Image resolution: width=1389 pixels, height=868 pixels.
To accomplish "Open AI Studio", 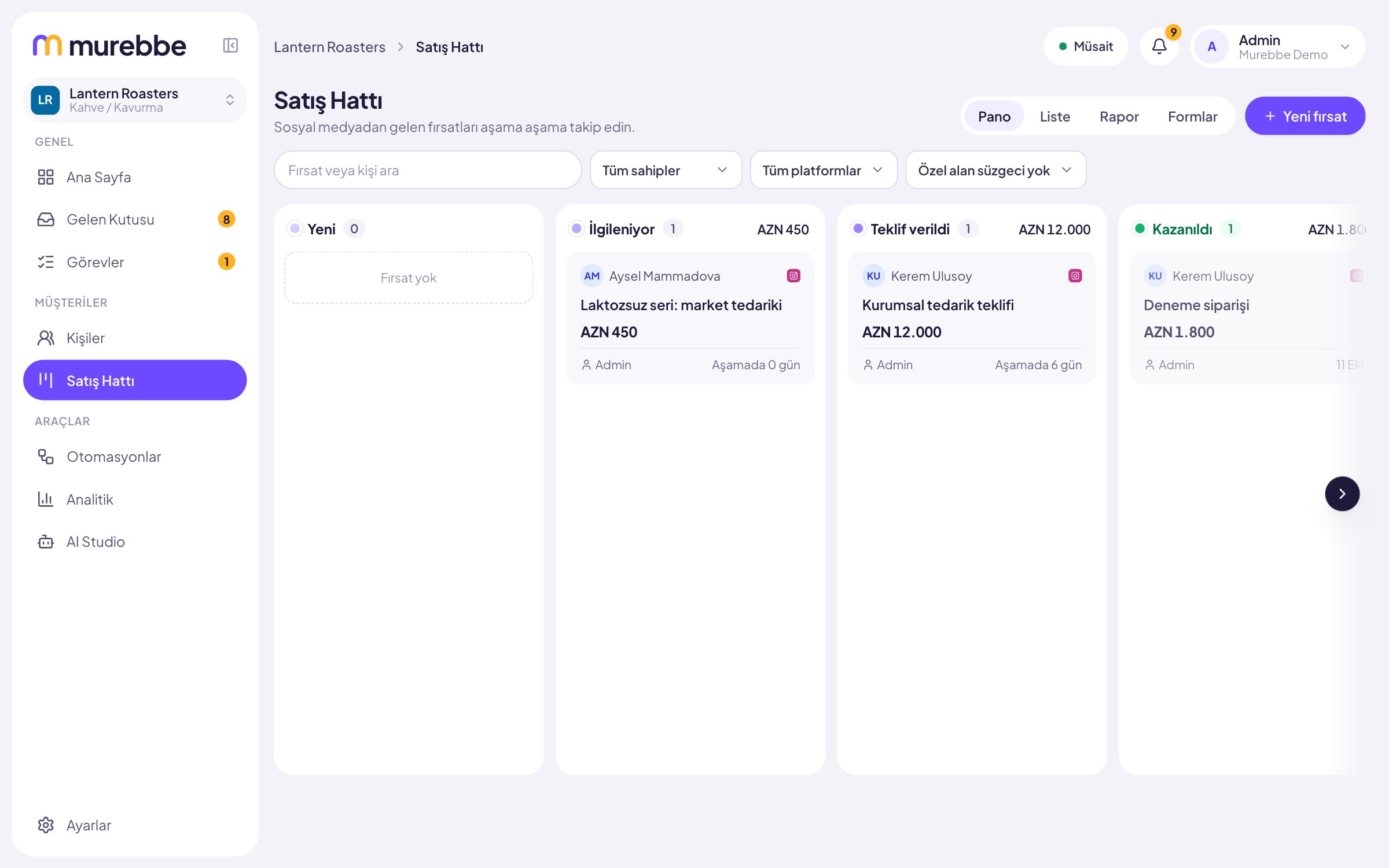I will [x=135, y=542].
